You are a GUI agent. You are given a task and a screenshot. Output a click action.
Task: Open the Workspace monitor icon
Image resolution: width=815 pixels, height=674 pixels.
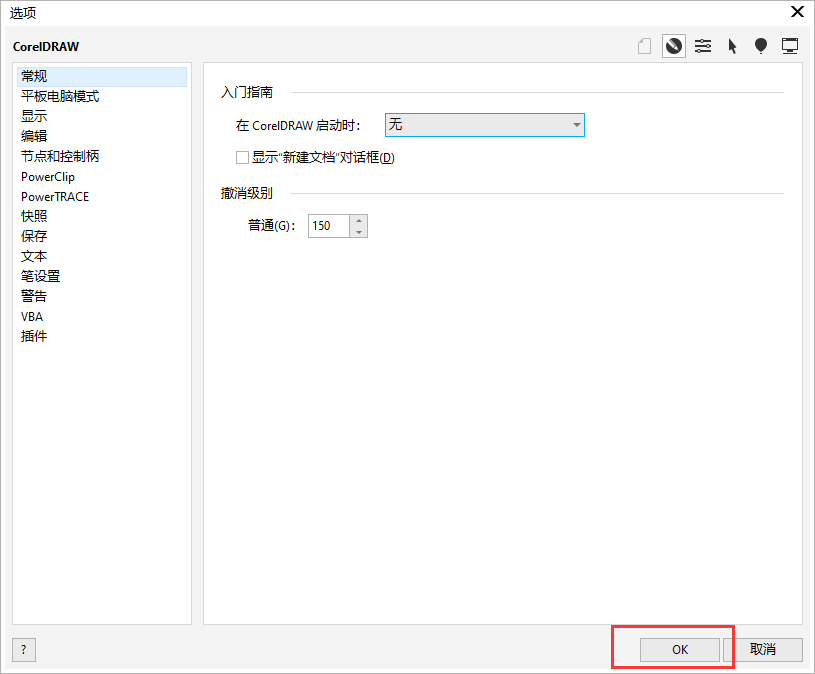[x=790, y=46]
